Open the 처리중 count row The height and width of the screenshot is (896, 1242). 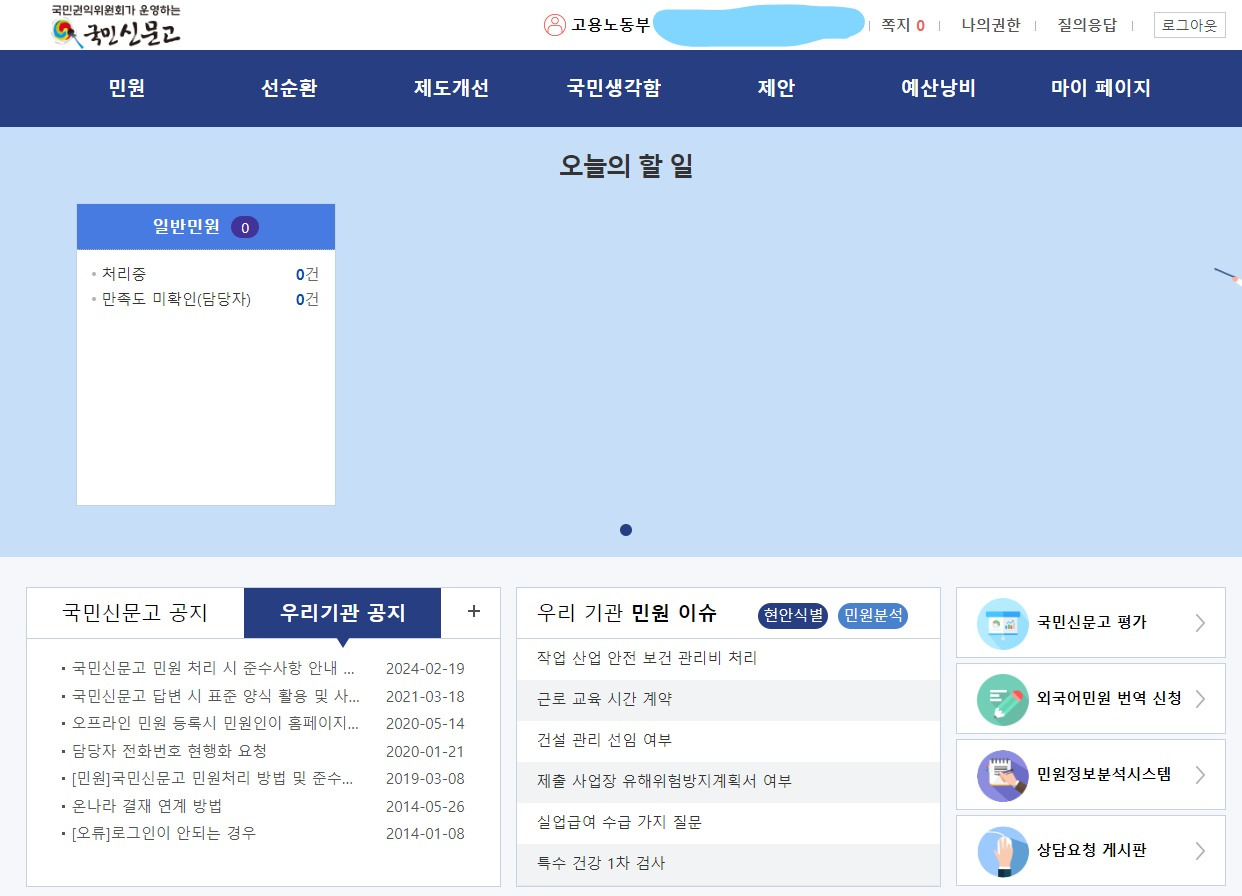coord(206,274)
